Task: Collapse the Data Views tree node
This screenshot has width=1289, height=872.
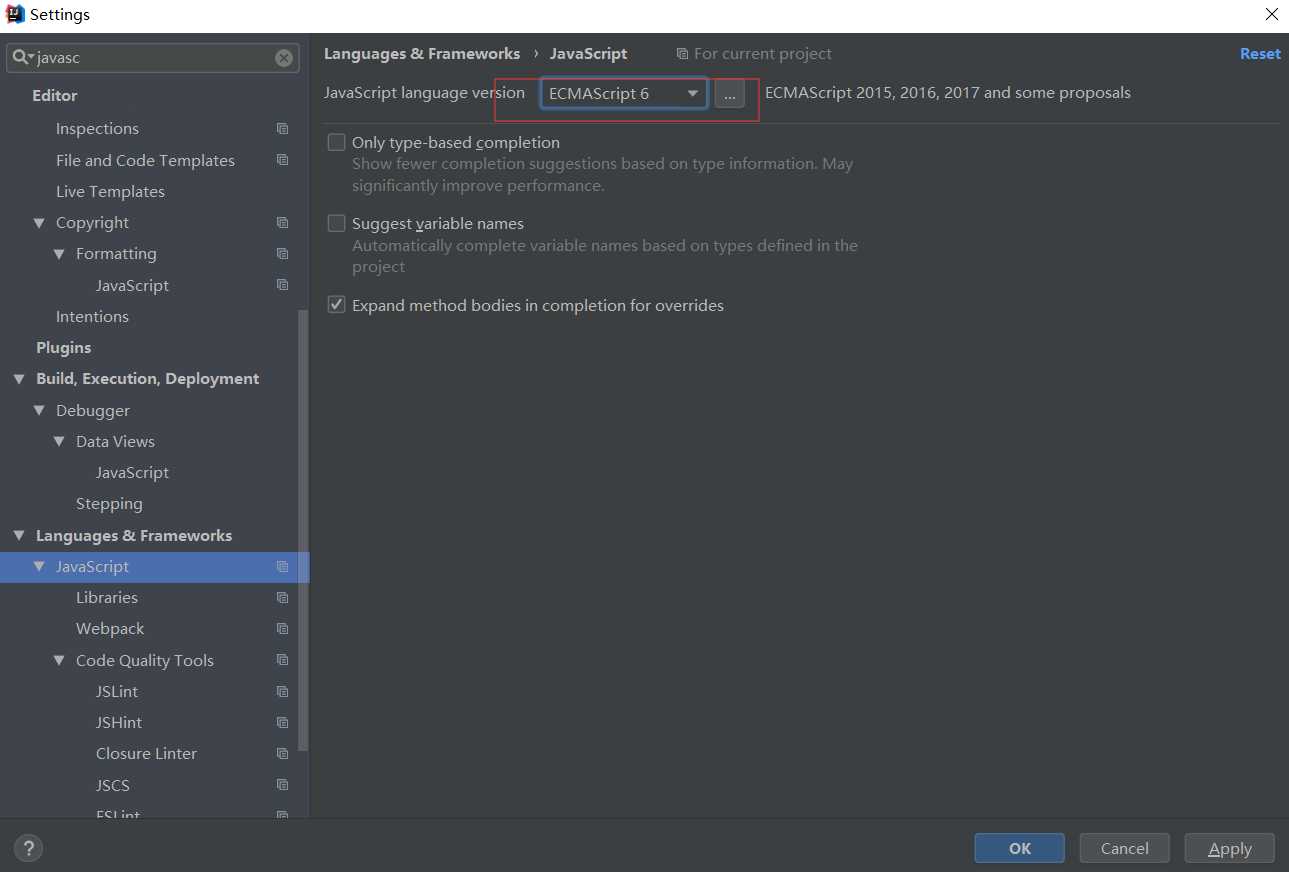Action: [x=59, y=442]
